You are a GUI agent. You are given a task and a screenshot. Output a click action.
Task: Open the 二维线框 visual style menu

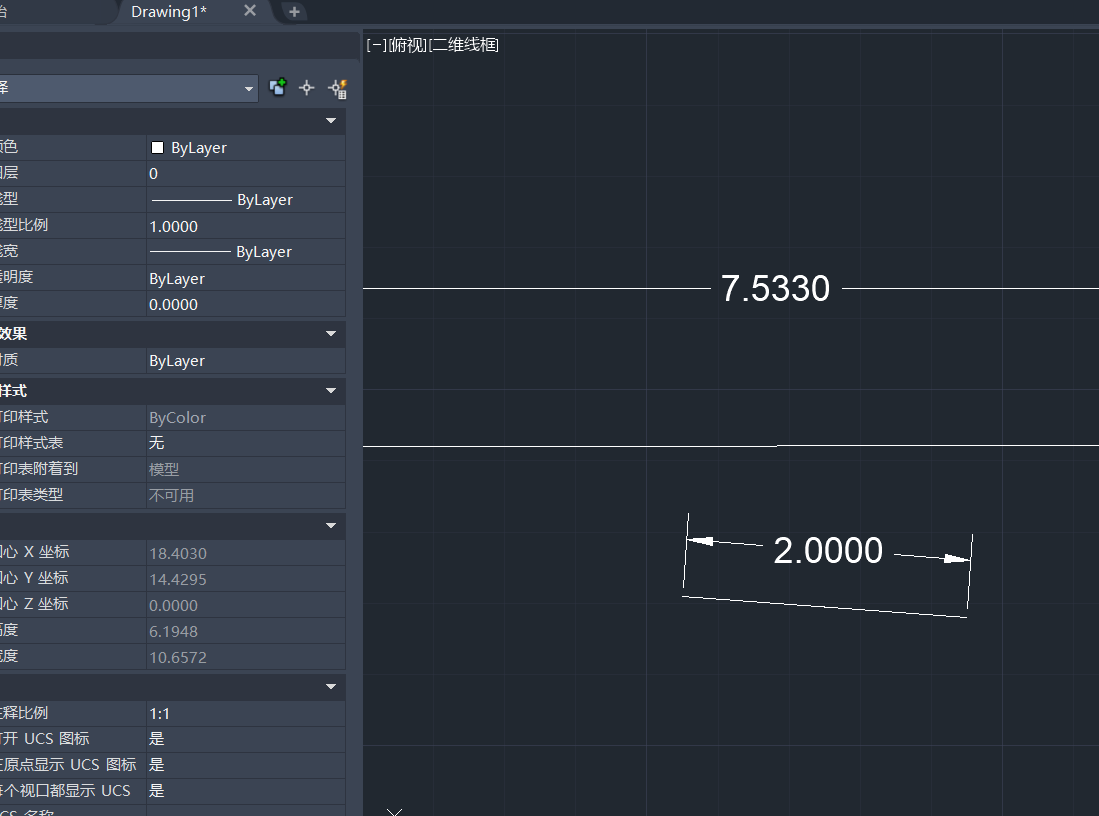tap(464, 45)
